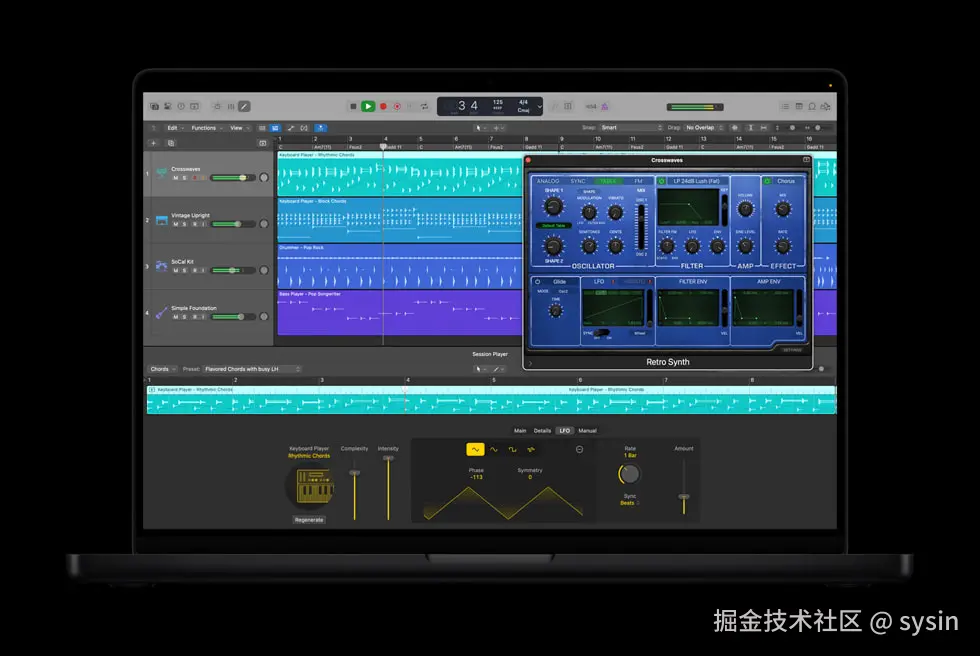Click the LFO minus circle icon
The image size is (980, 656).
(x=579, y=449)
